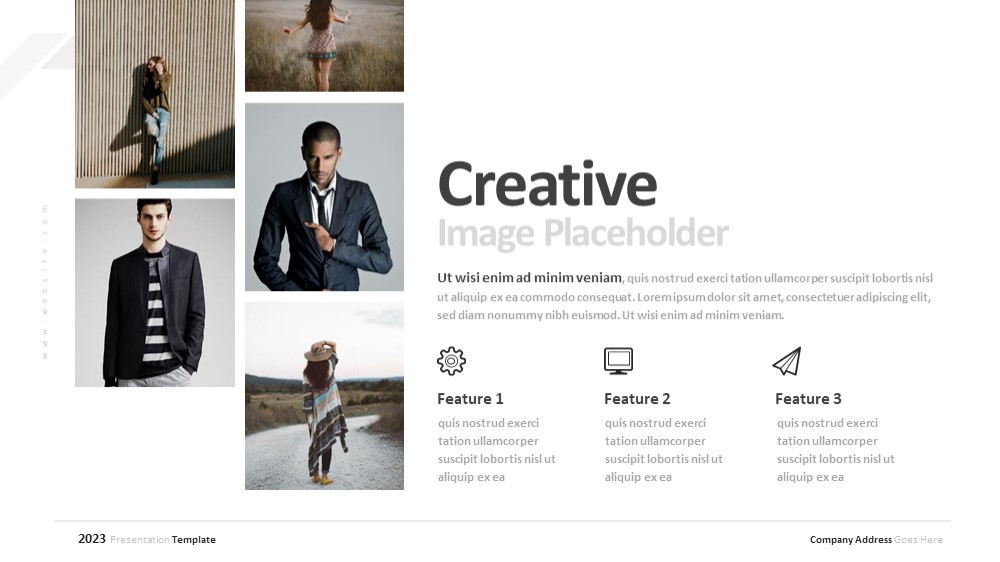Click the description text under Feature 2
Viewport: 1000px width, 562px height.
[663, 450]
